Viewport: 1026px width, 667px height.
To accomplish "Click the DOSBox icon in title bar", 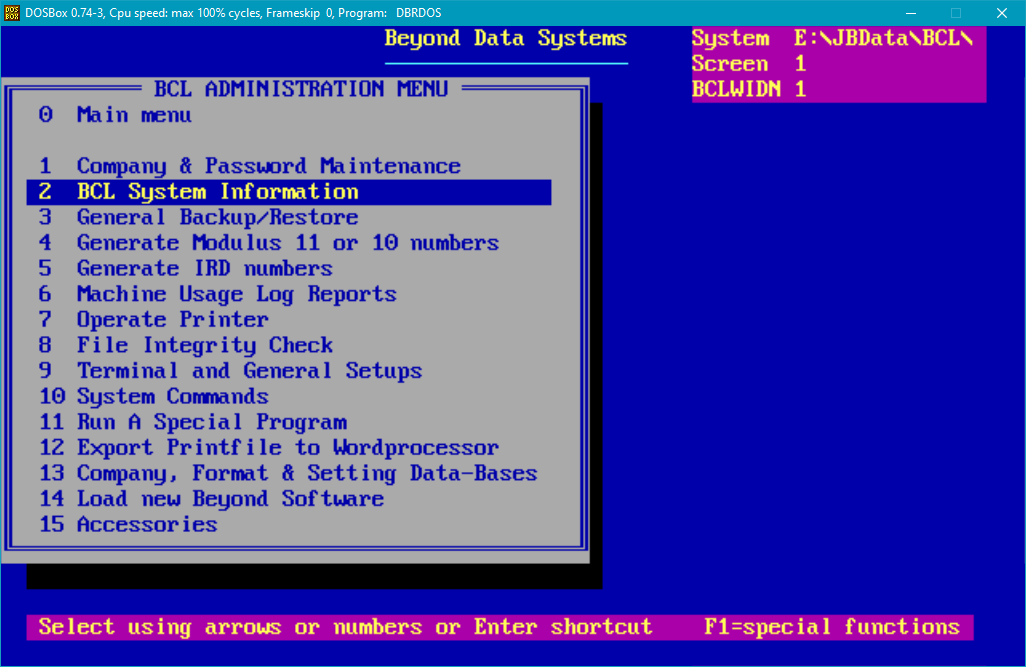I will (13, 13).
